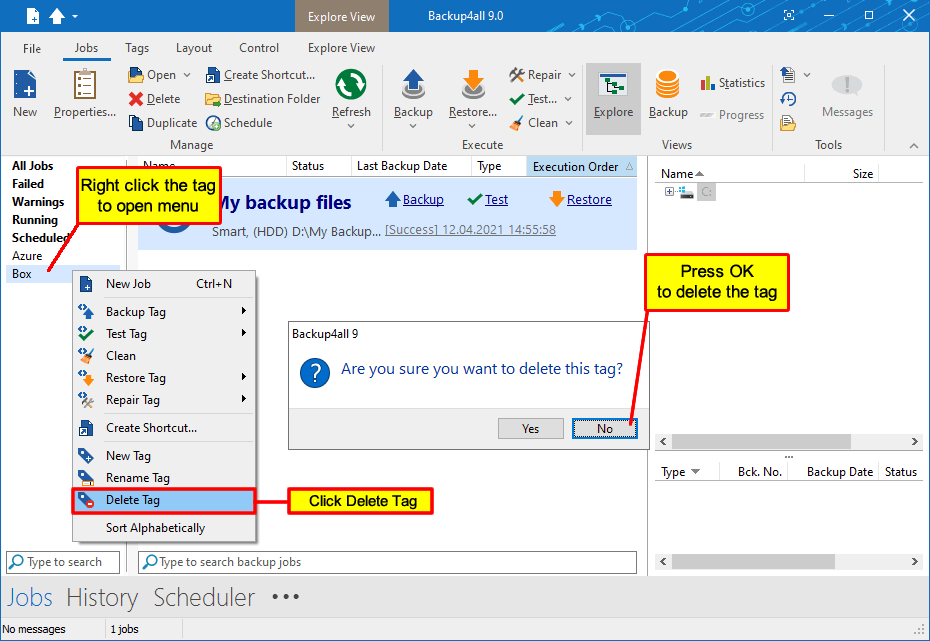This screenshot has width=930, height=641.
Task: Sort by Last Backup Date column
Action: pos(410,167)
